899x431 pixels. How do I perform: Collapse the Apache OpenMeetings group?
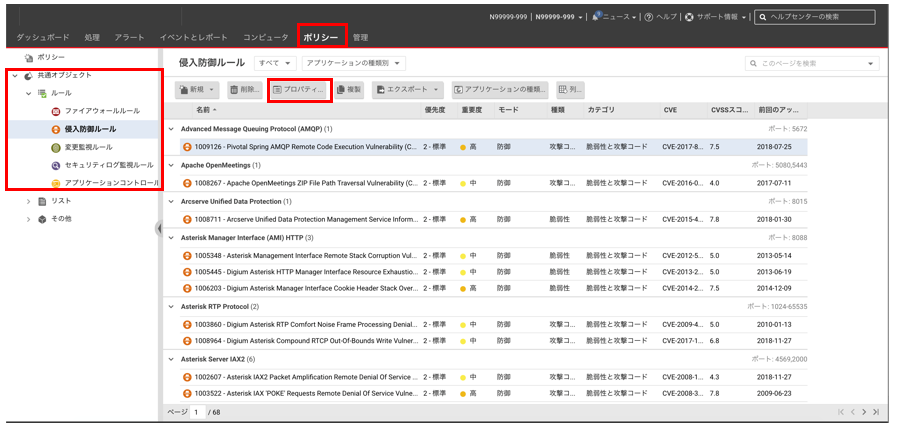(x=172, y=165)
